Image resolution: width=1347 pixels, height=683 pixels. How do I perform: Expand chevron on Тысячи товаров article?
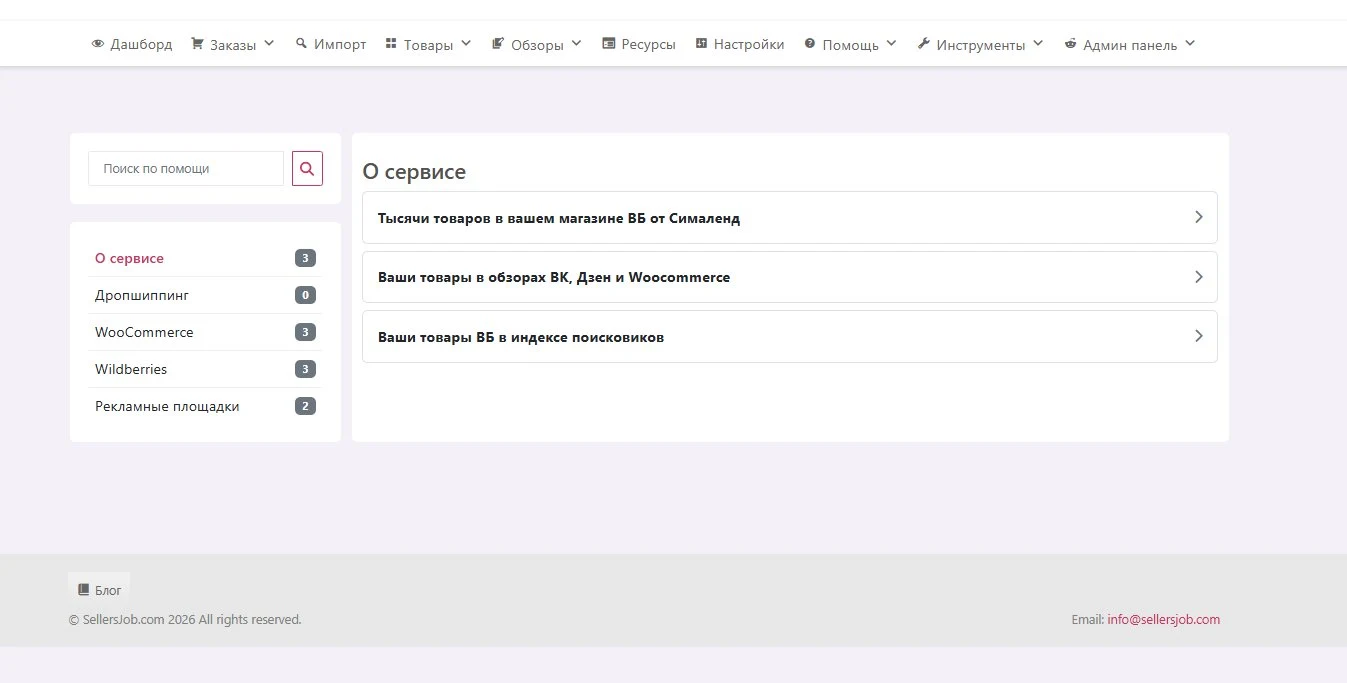tap(1198, 217)
